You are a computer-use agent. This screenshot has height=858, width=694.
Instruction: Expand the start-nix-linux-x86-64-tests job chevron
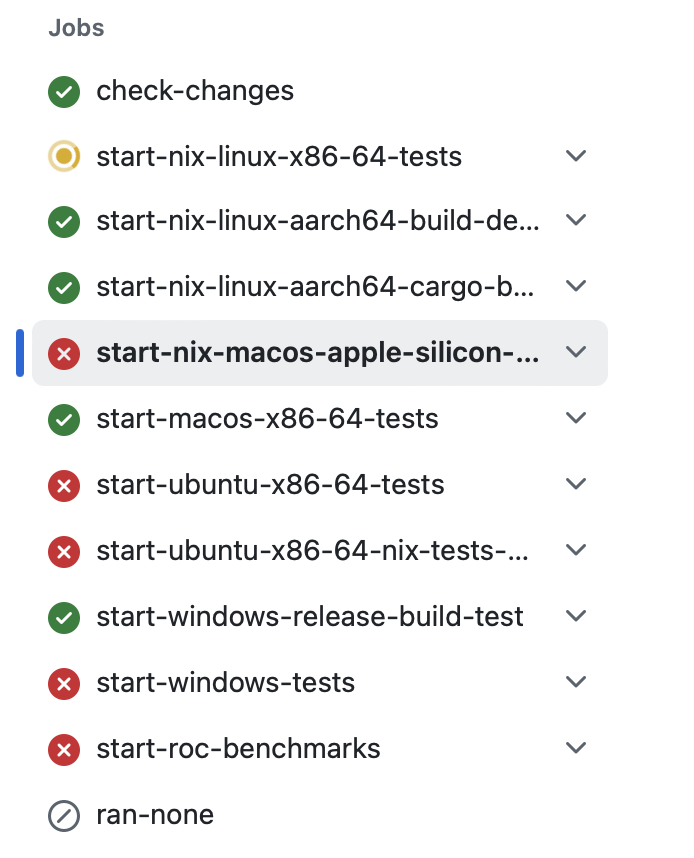(x=576, y=156)
